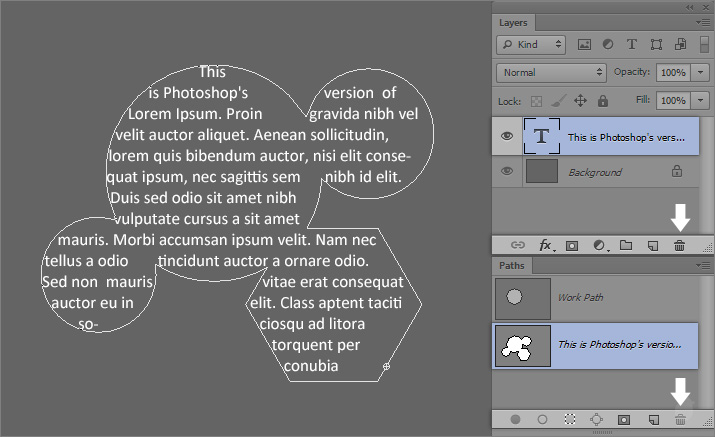Open the Kind filter type dropdown
This screenshot has width=715, height=437.
pos(531,45)
